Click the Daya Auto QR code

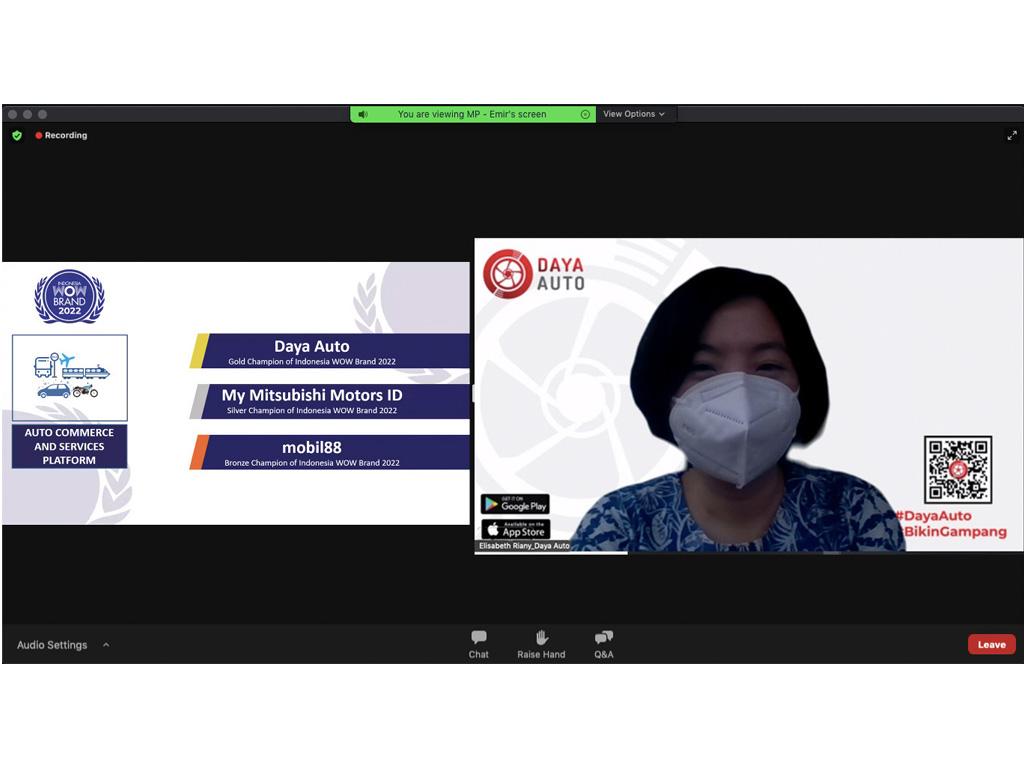point(957,470)
